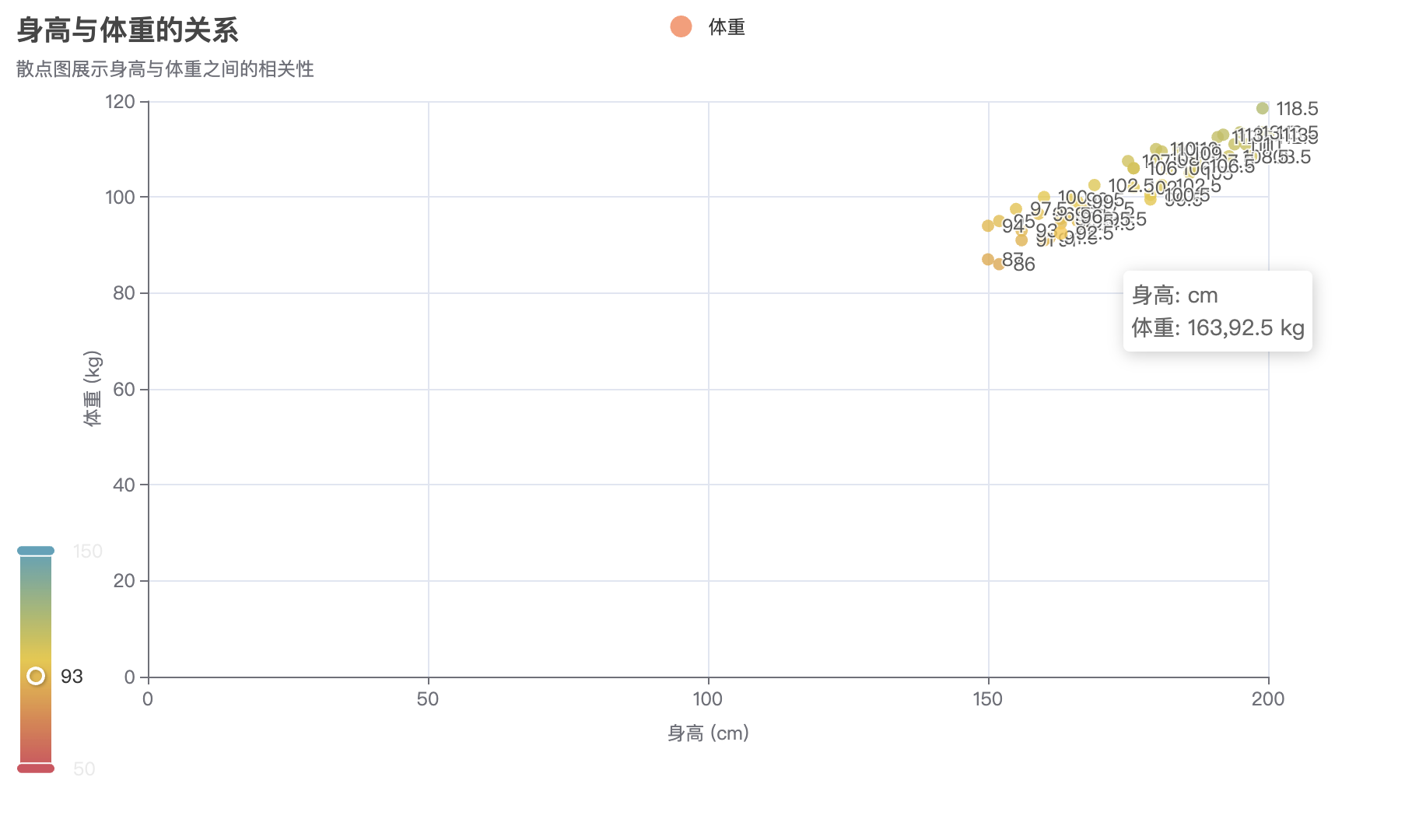
Task: Click the 体重 legend circle marker
Action: tap(681, 27)
